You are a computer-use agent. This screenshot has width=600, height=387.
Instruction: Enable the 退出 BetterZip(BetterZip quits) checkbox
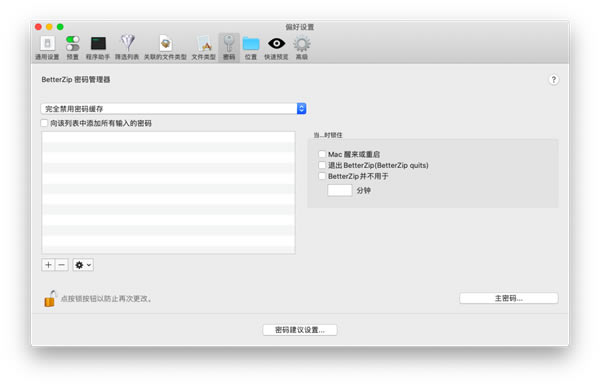point(322,165)
